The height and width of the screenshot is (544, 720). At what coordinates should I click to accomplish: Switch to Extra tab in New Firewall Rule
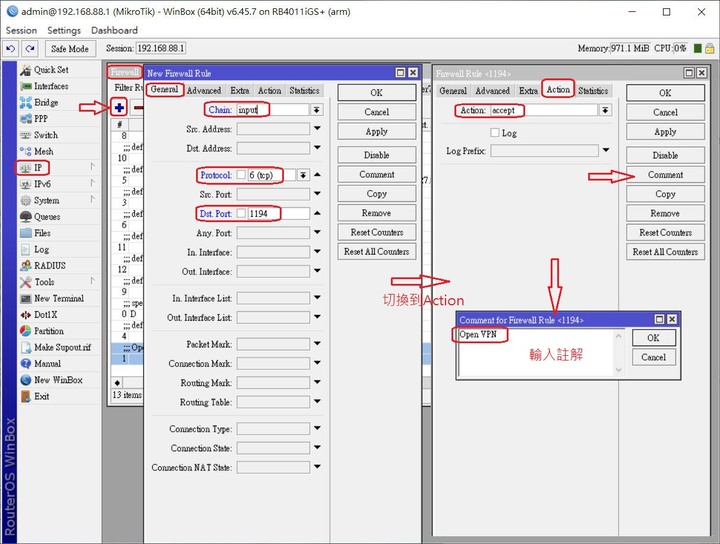pyautogui.click(x=240, y=90)
